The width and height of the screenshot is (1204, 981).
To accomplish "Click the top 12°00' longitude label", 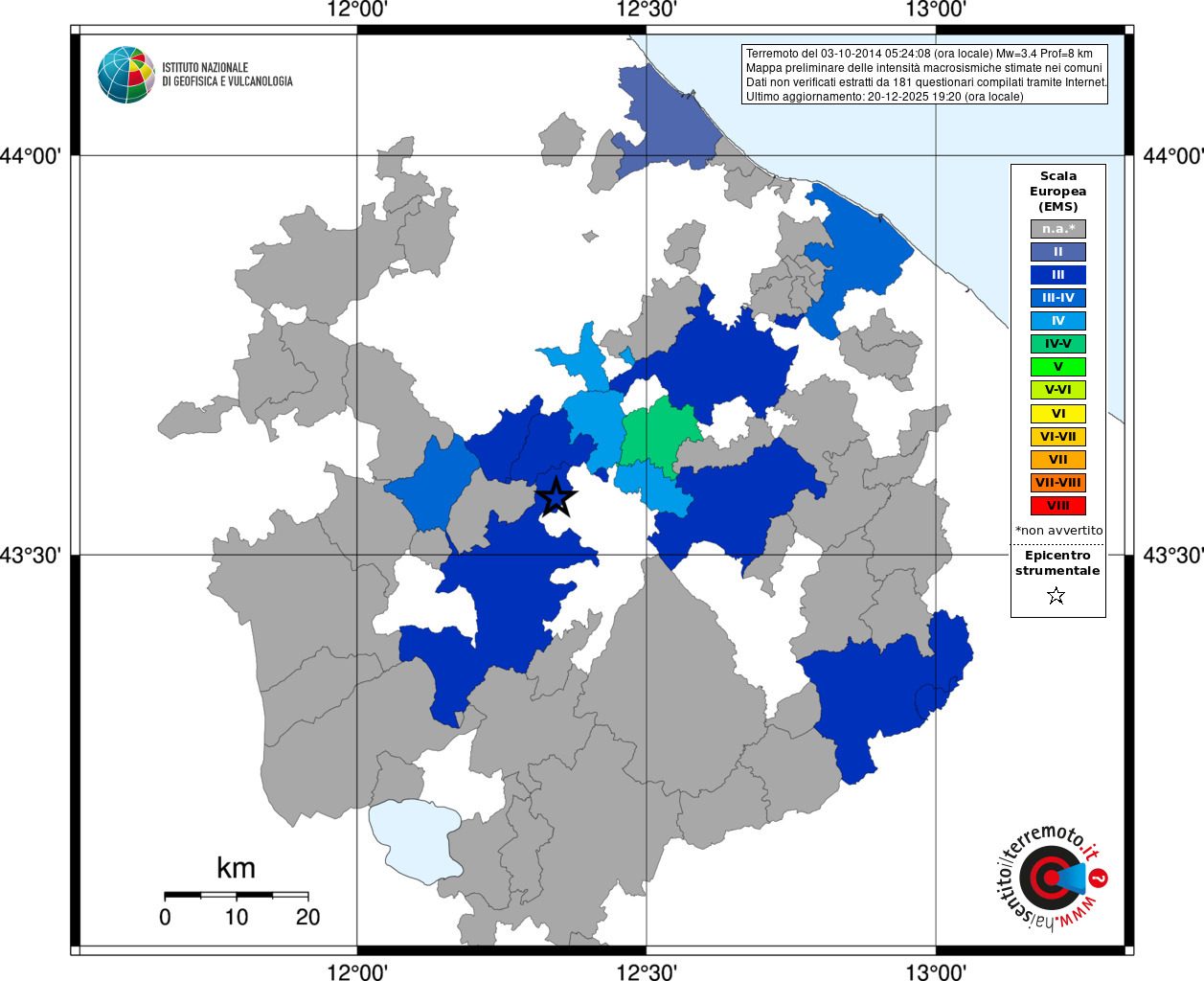I will click(357, 10).
